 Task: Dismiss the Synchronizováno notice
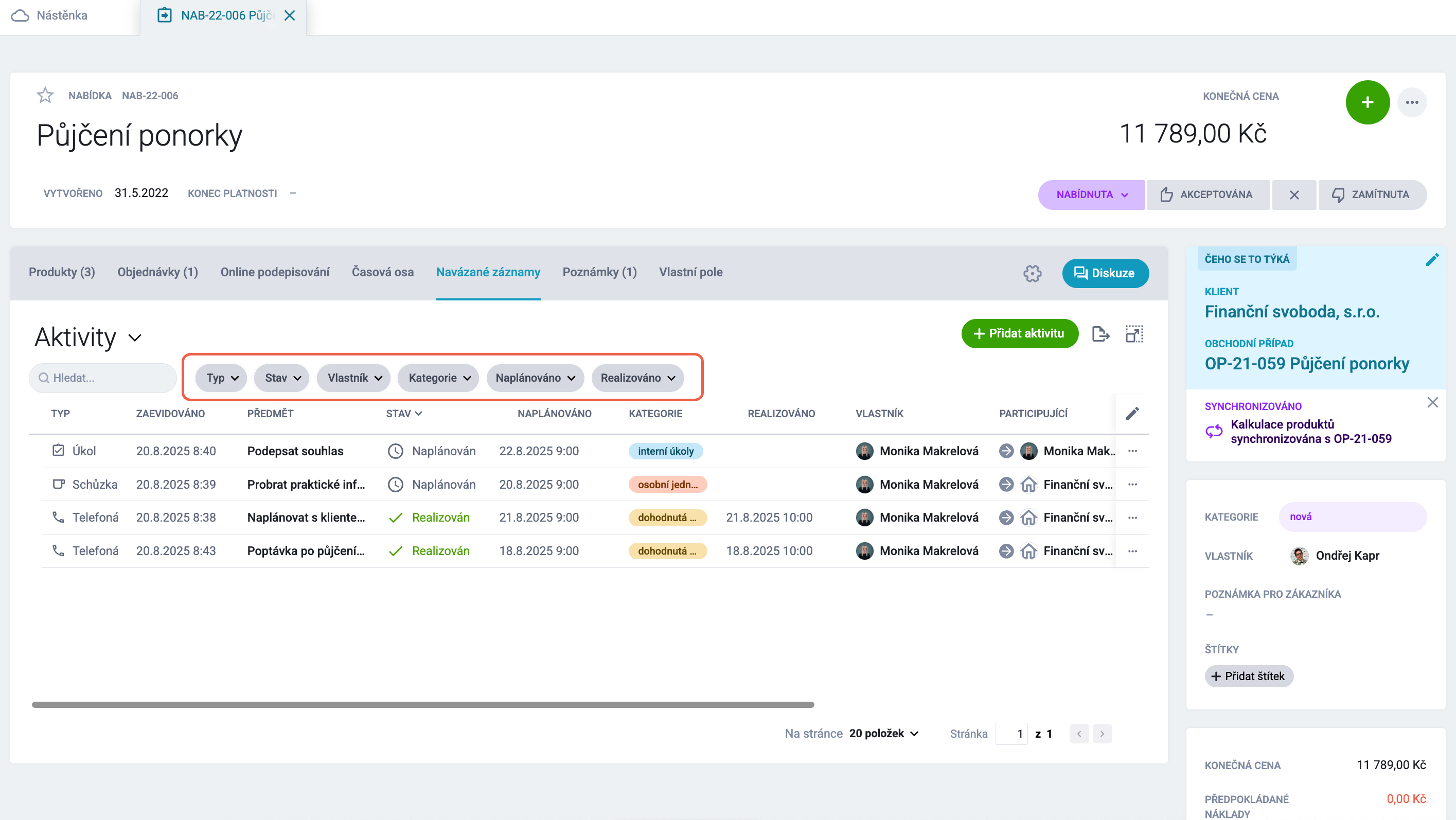[1432, 402]
